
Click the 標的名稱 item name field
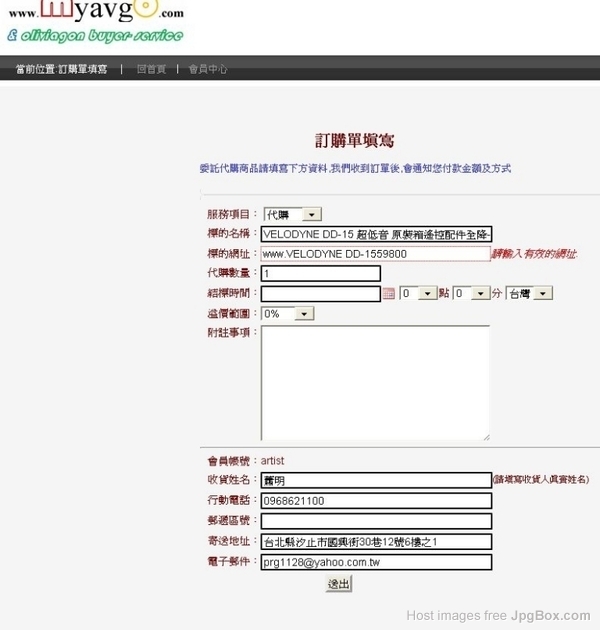pos(376,234)
